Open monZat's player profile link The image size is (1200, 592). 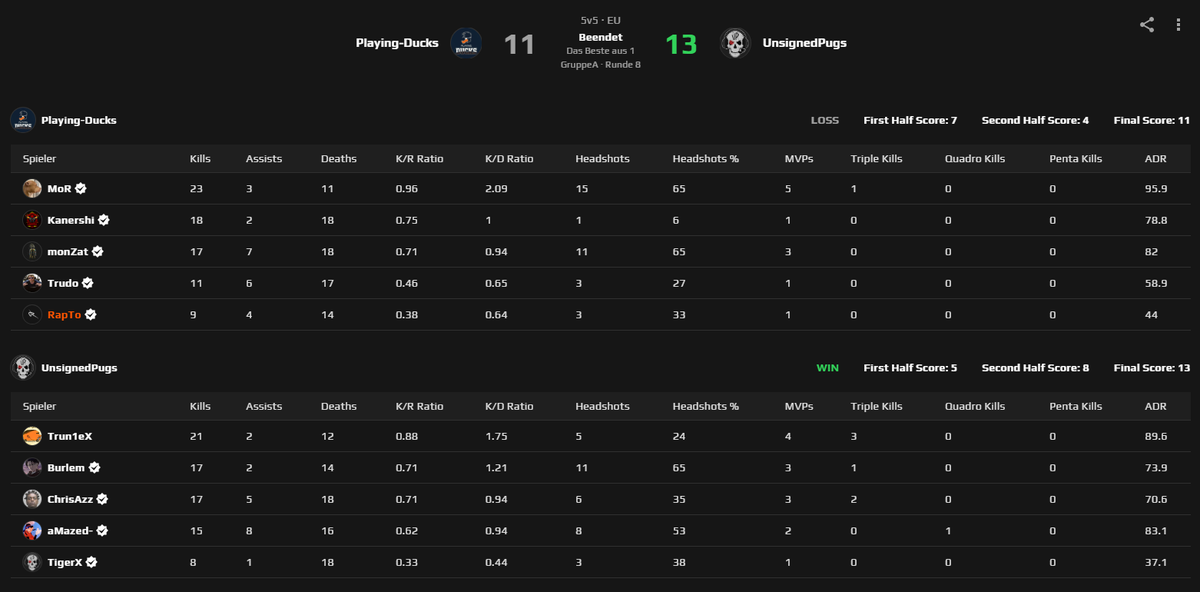click(x=68, y=252)
